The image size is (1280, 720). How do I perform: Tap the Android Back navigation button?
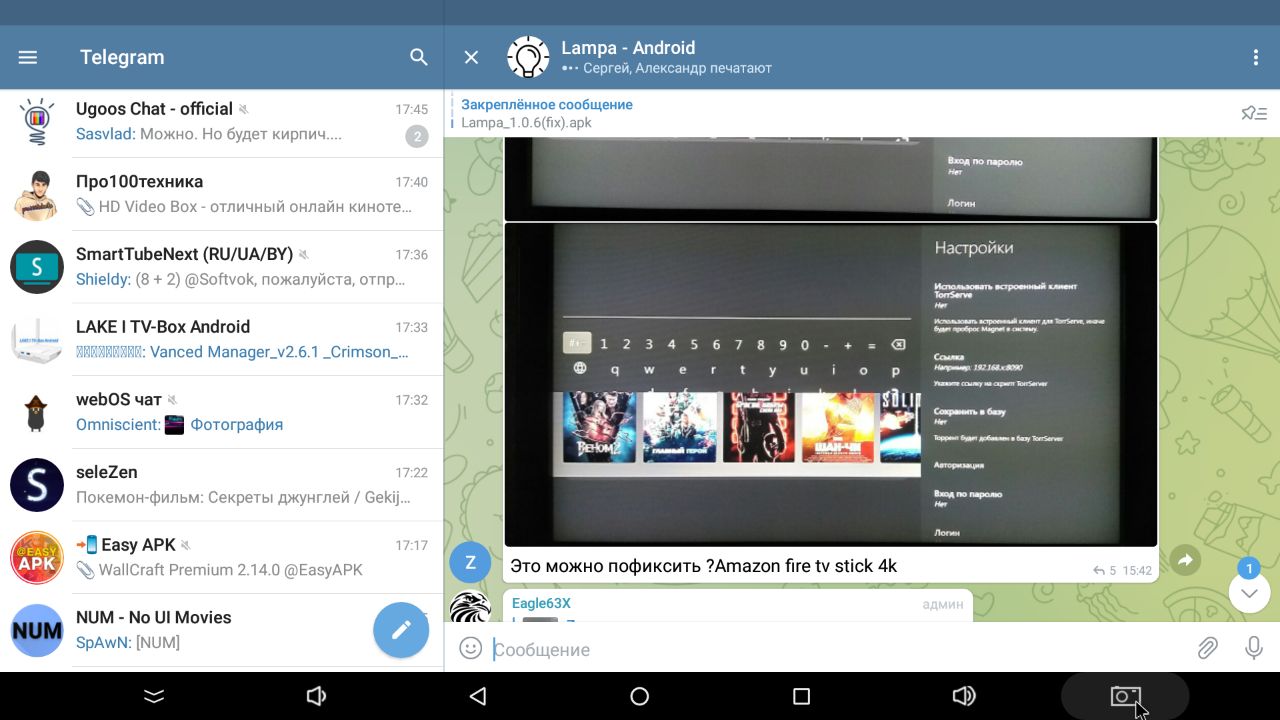[x=478, y=696]
